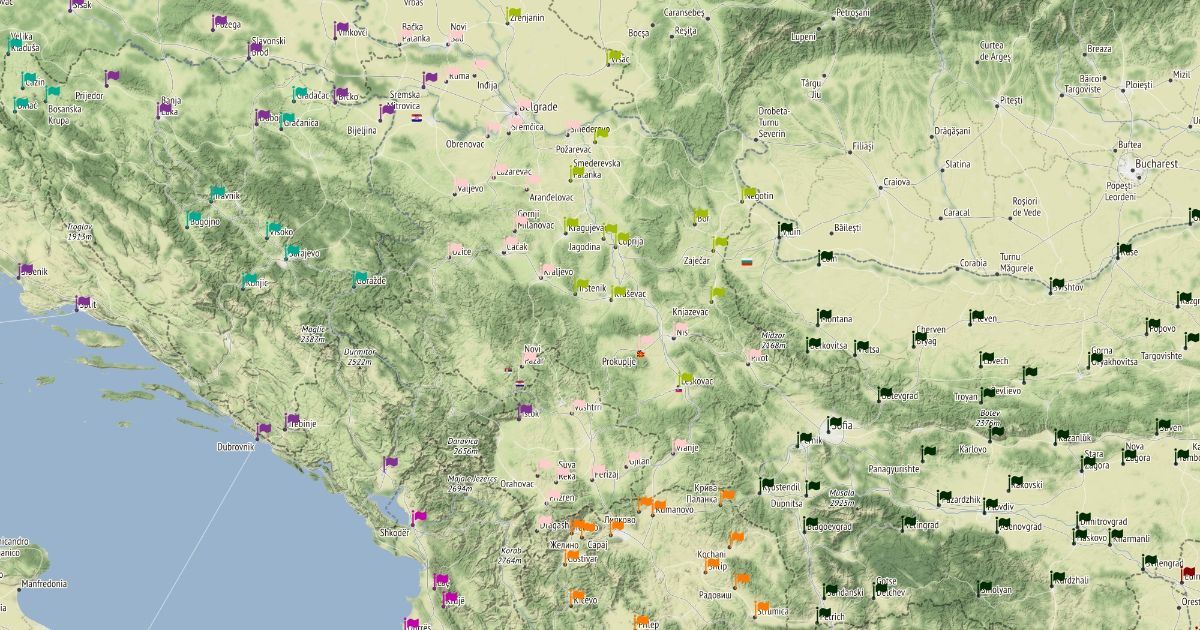Viewport: 1200px width, 630px height.
Task: Select the pink flag at Užice
Action: click(x=456, y=249)
